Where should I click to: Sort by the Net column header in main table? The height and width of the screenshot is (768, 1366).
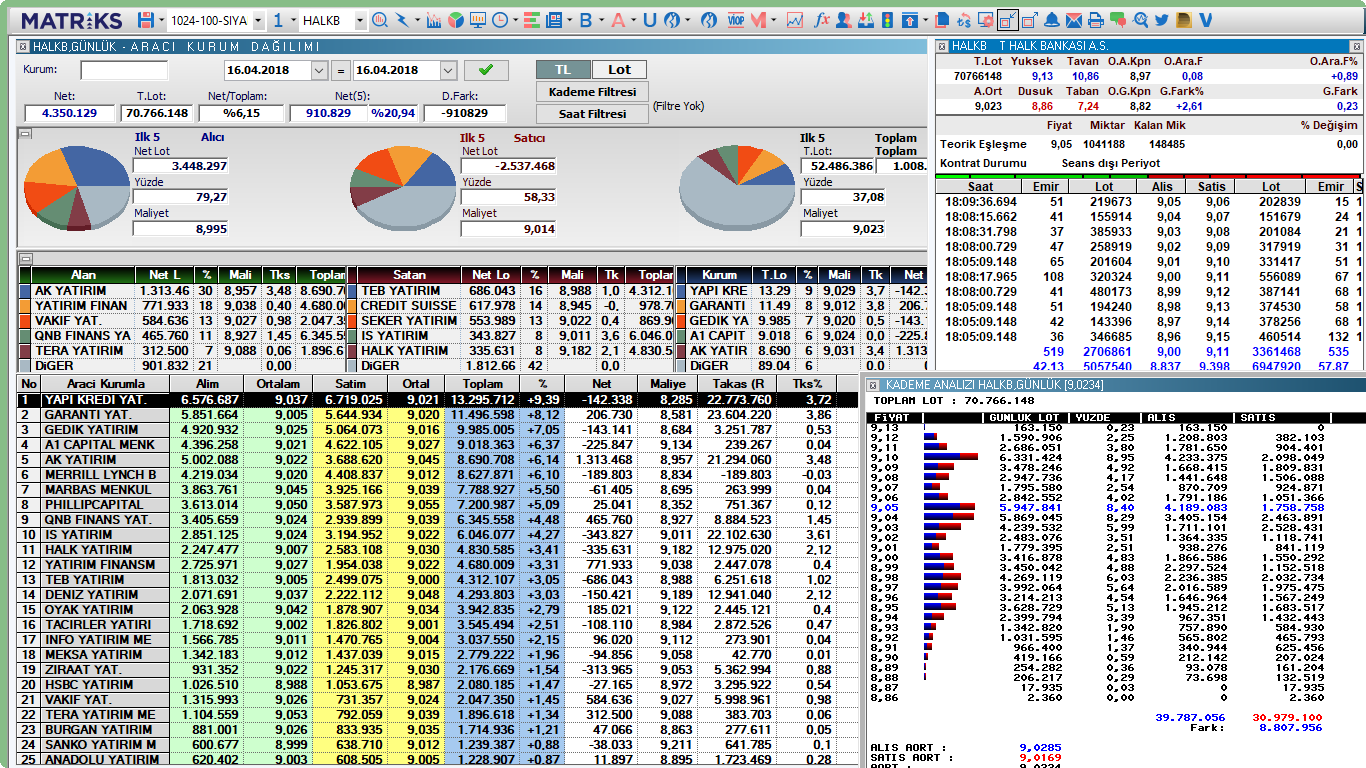click(600, 384)
